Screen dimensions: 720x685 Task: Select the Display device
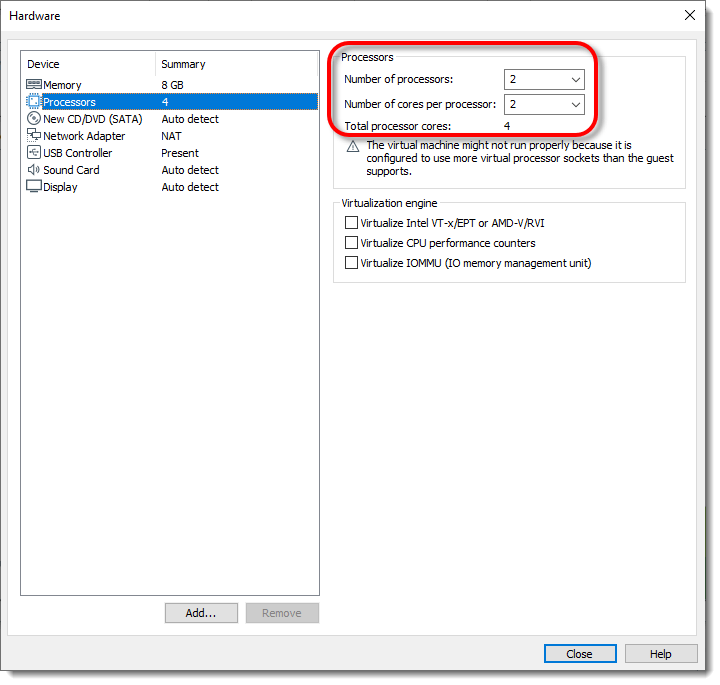60,187
